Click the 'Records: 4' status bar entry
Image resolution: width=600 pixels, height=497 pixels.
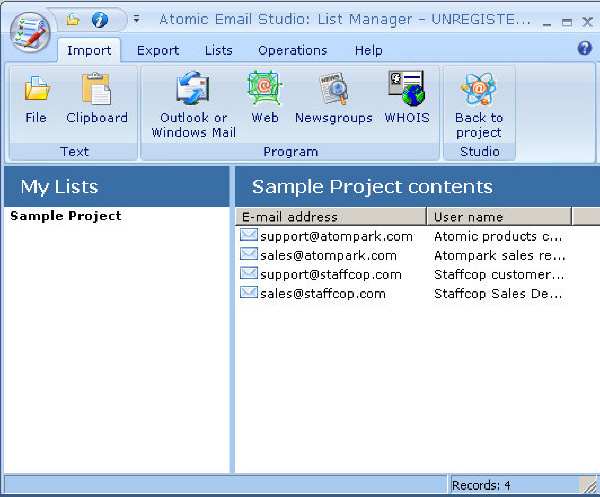[481, 486]
